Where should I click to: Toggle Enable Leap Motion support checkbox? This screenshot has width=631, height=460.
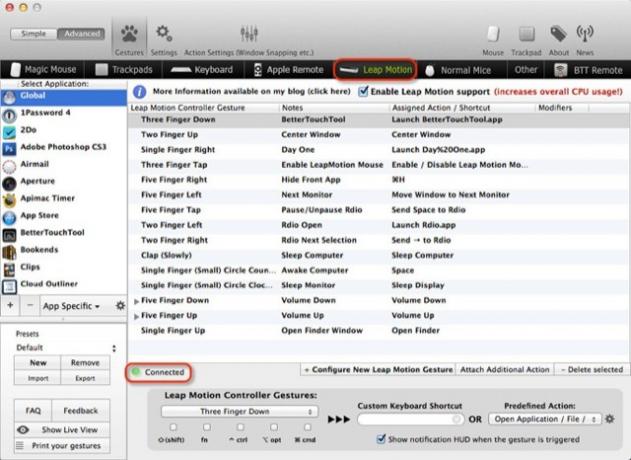(363, 91)
